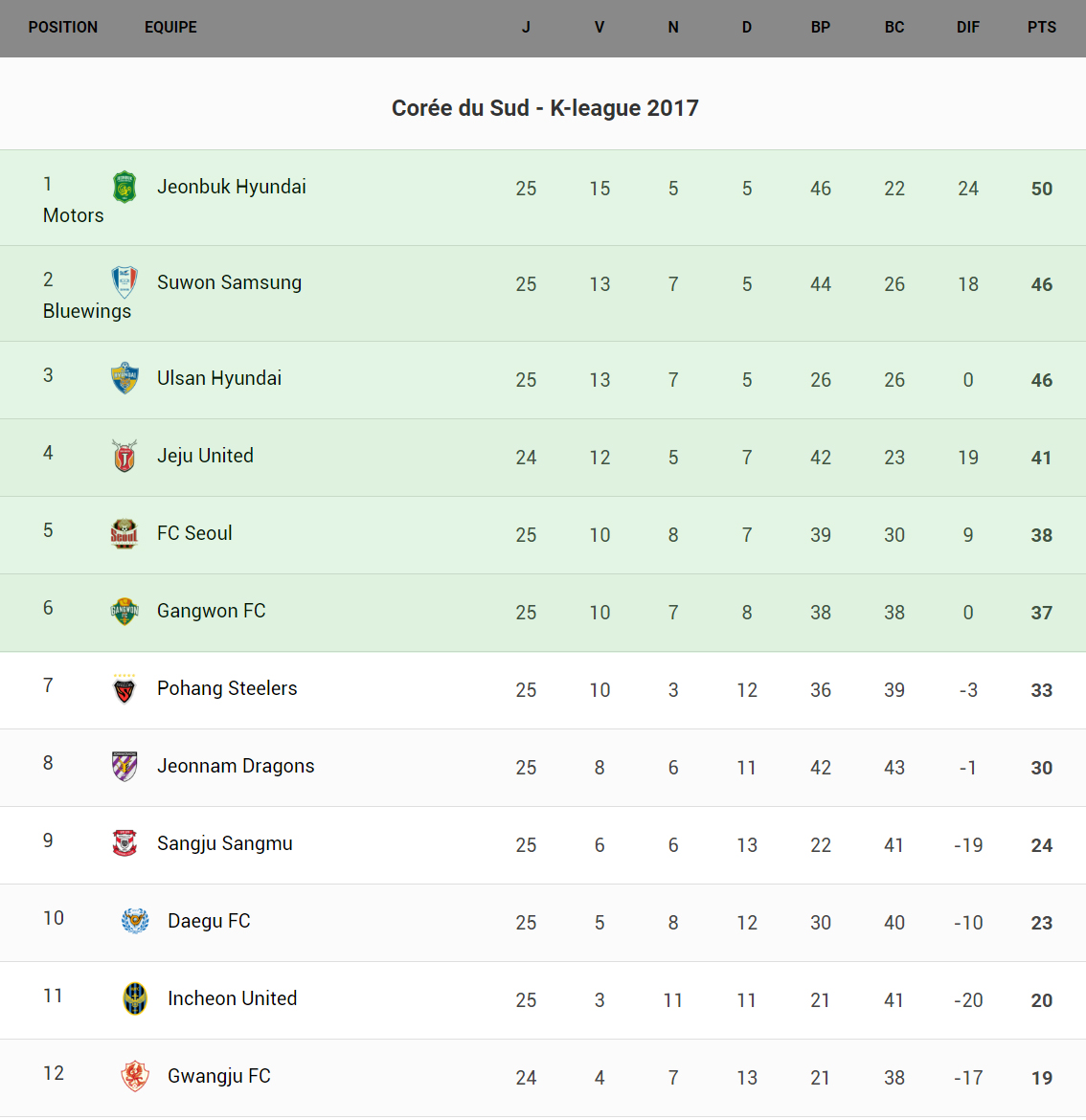1086x1120 pixels.
Task: Click the Incheon United club crest
Action: pyautogui.click(x=135, y=998)
